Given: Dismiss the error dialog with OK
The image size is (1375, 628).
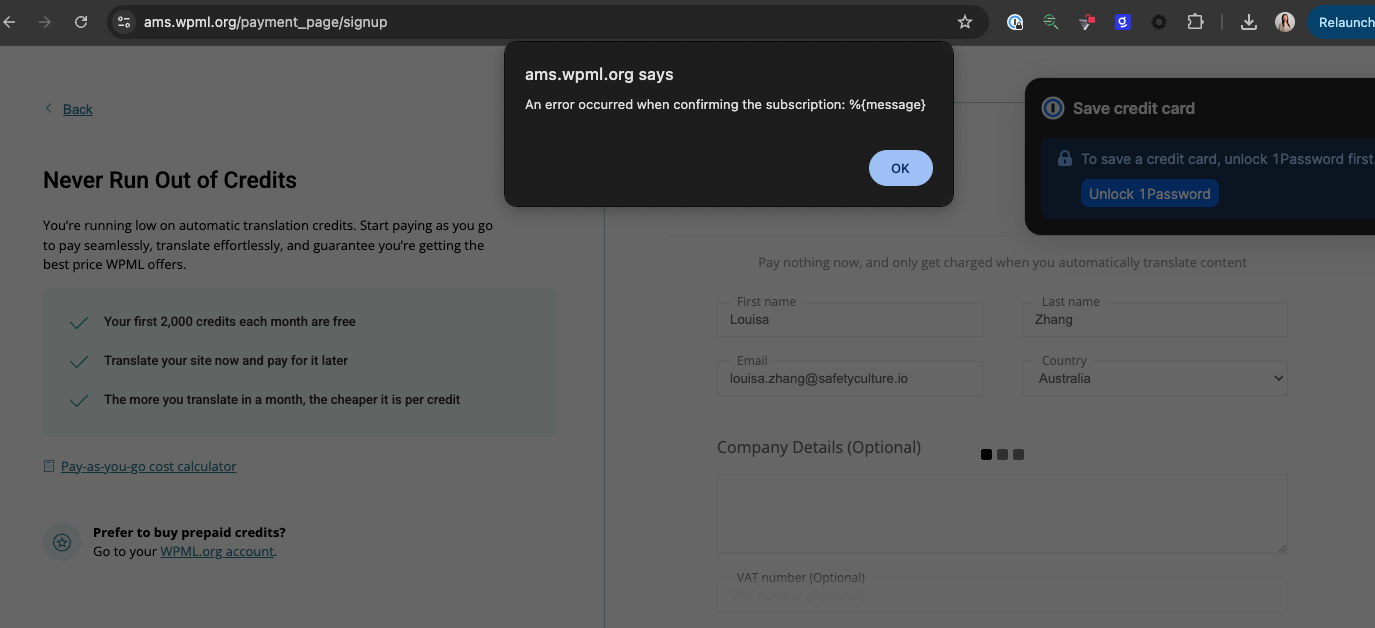Looking at the screenshot, I should pyautogui.click(x=900, y=168).
